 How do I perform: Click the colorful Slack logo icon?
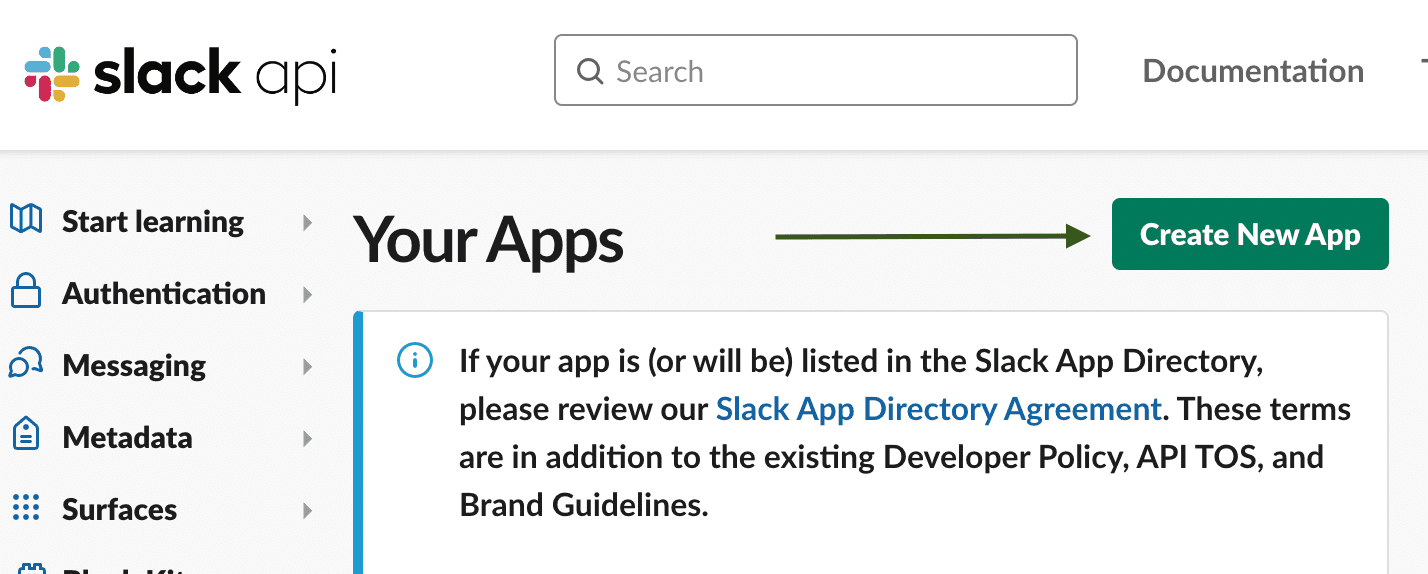coord(52,74)
